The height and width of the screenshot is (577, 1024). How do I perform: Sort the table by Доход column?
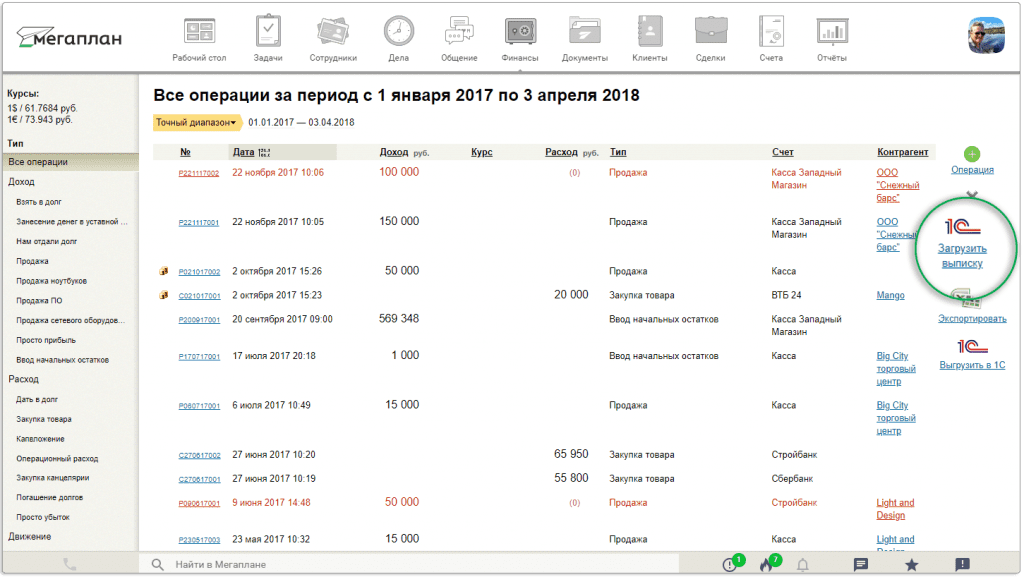[x=394, y=152]
